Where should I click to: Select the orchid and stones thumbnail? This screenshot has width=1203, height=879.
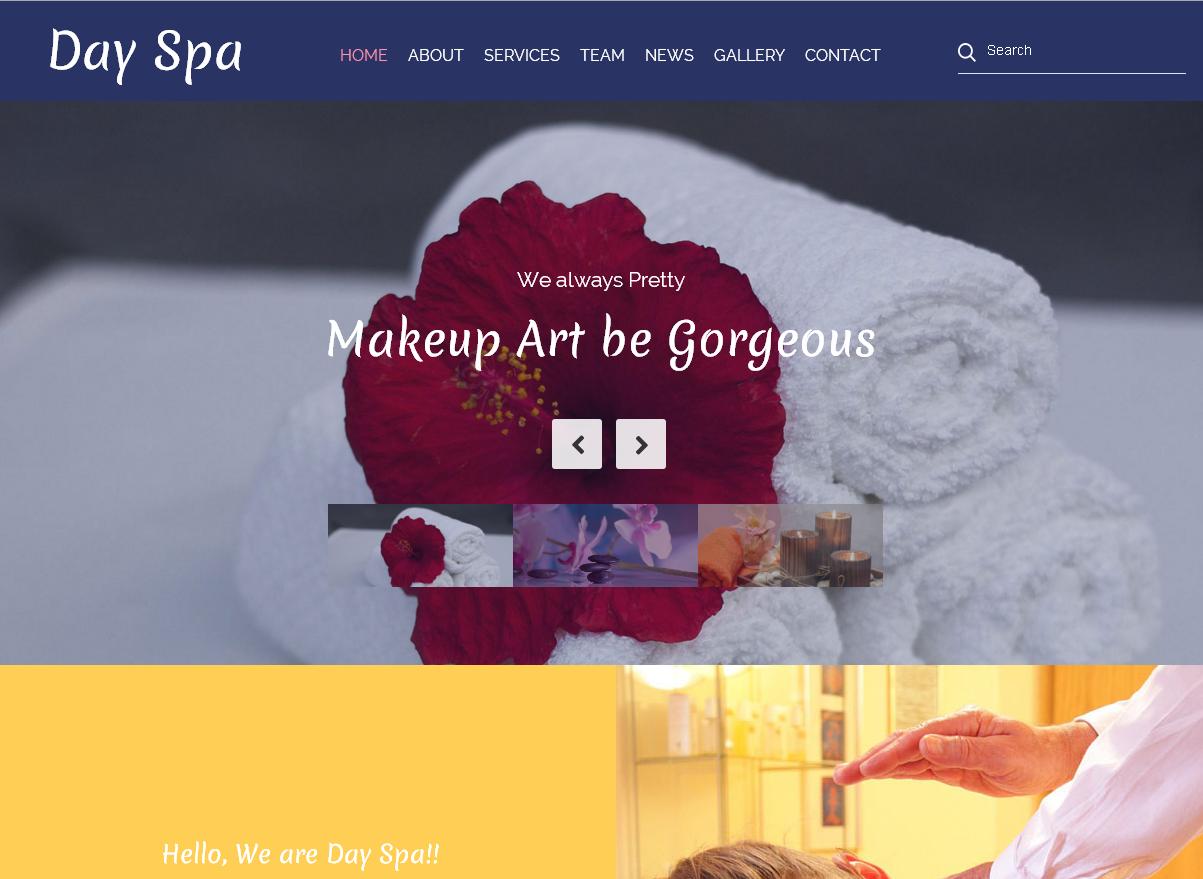click(x=605, y=545)
